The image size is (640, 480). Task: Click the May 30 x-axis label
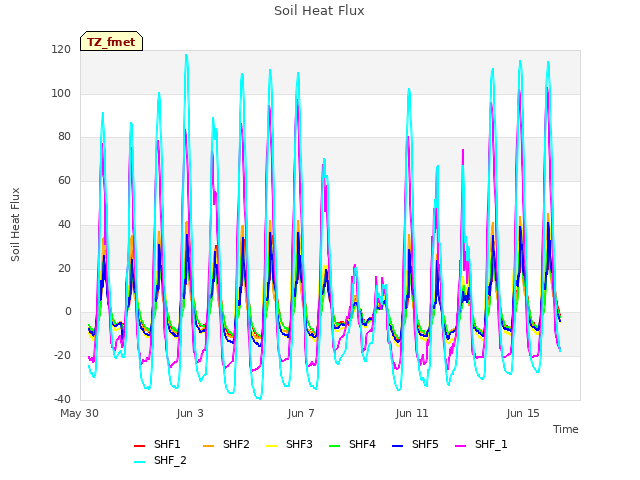click(80, 413)
